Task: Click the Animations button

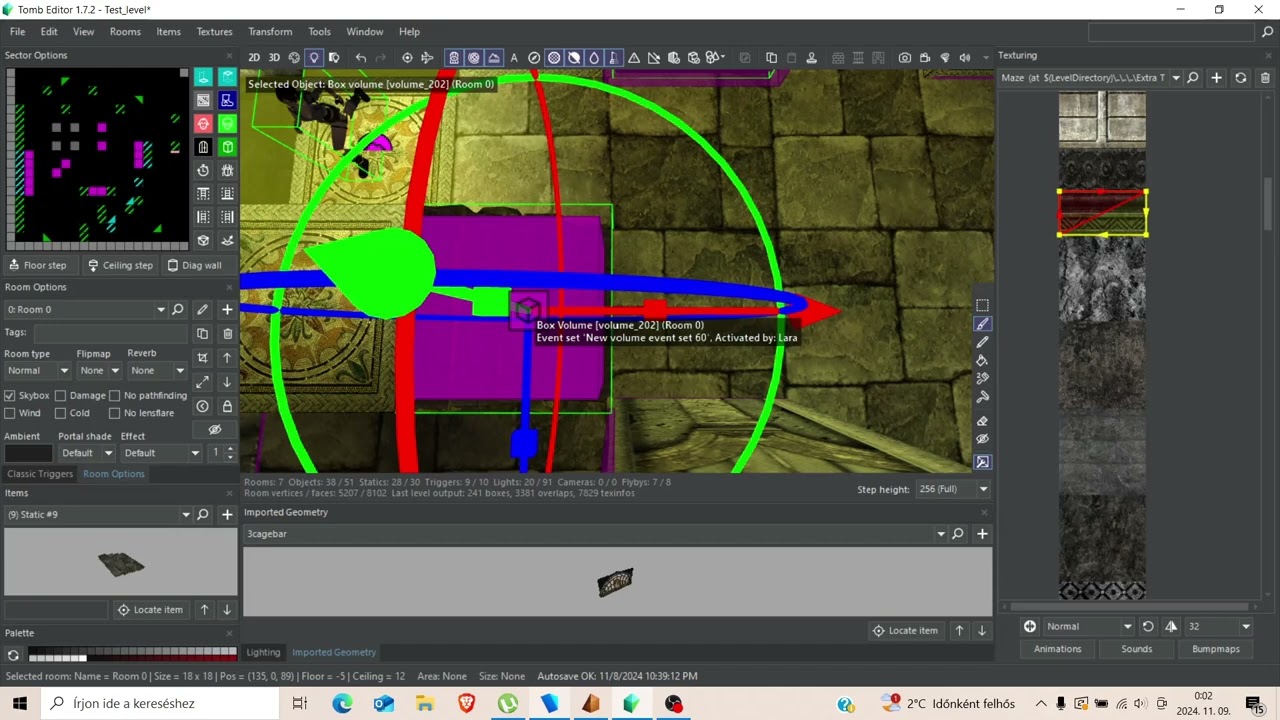Action: 1058,649
